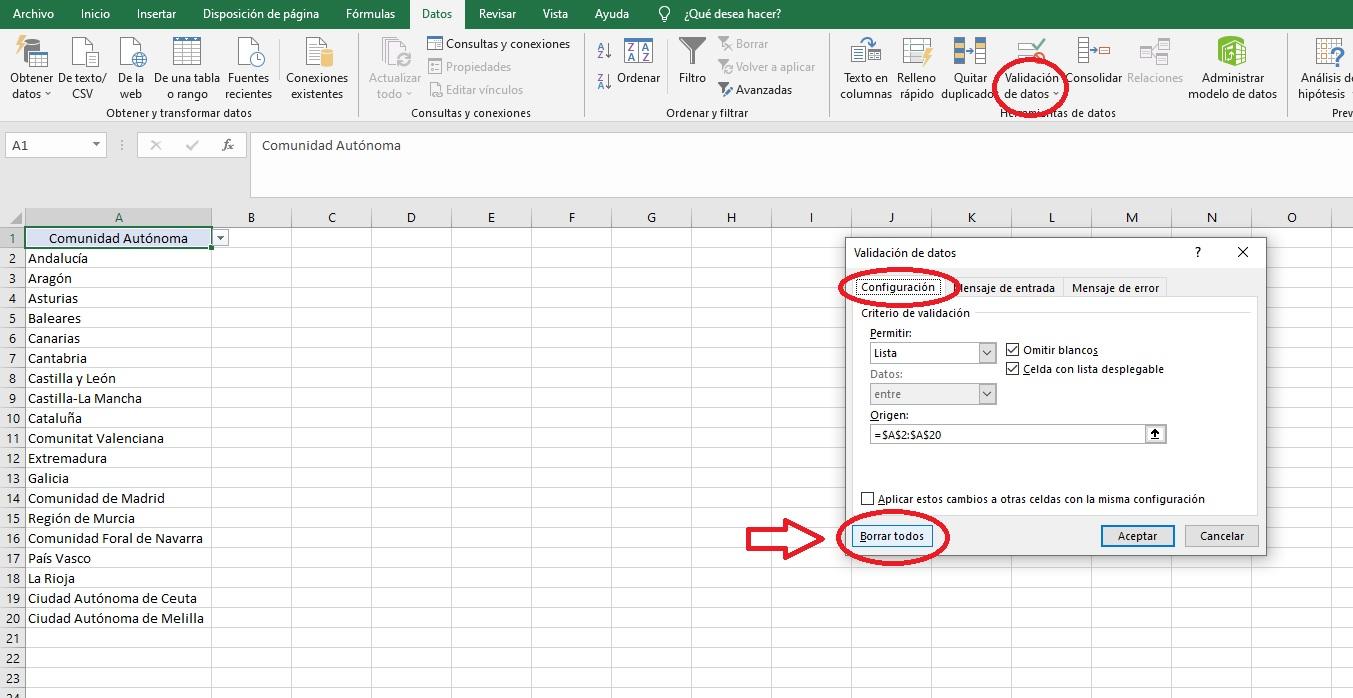
Task: Confirm with the Aceptar button
Action: click(x=1137, y=536)
